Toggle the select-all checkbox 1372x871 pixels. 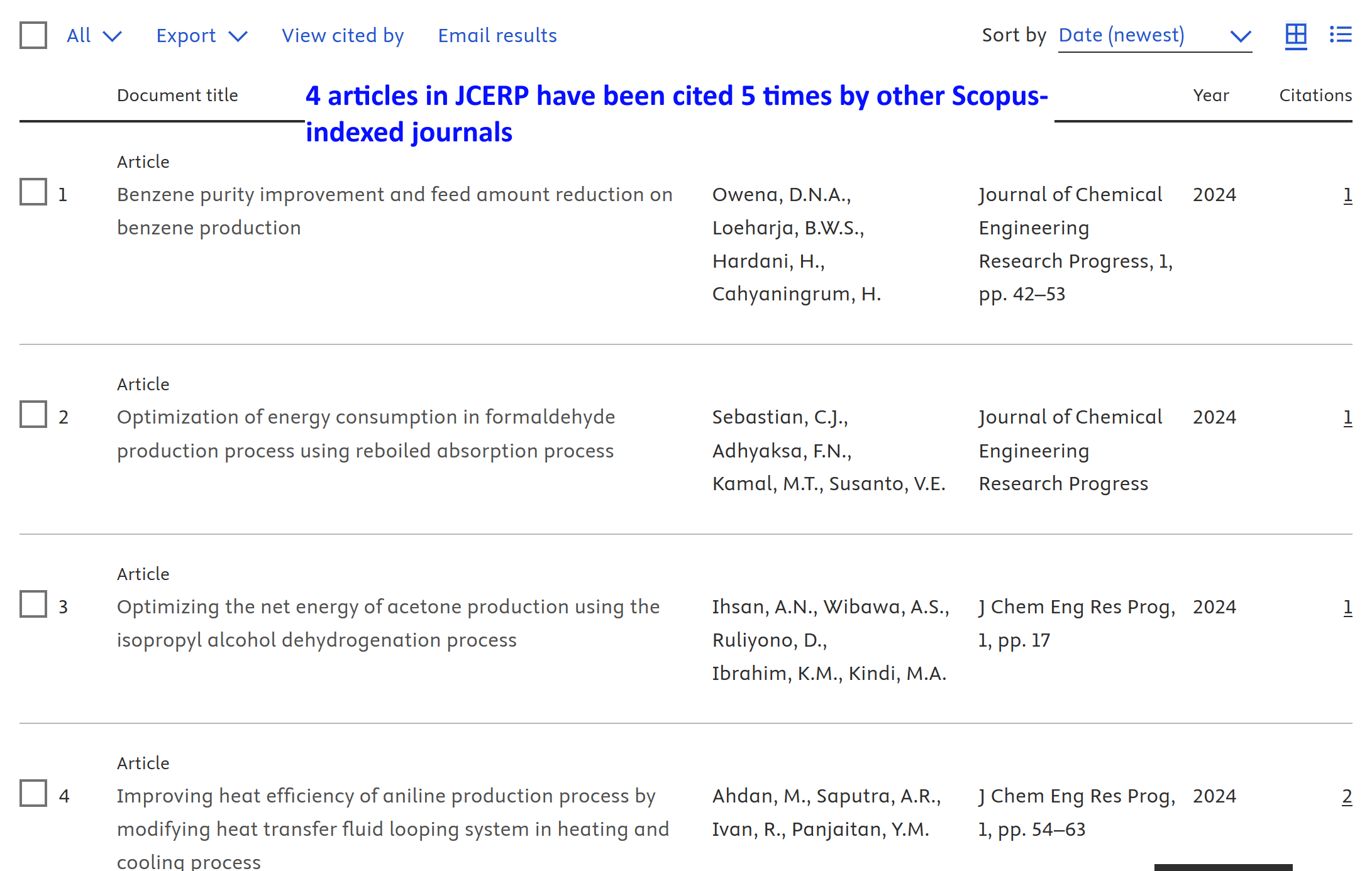click(33, 35)
